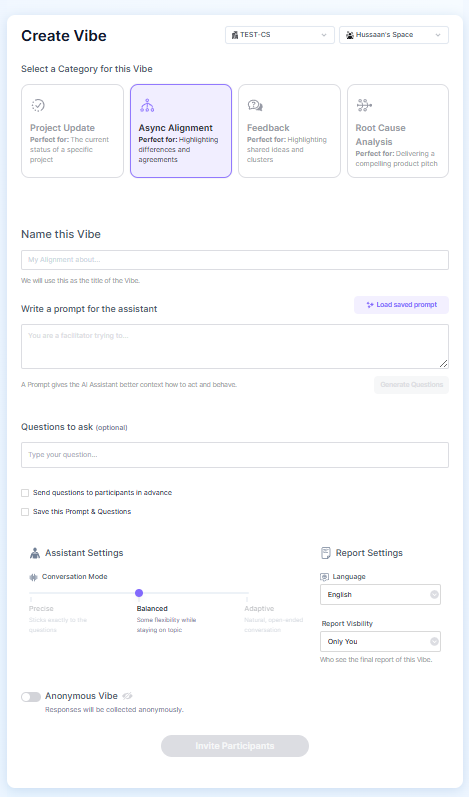
Task: Click the hidden-eye icon beside Anonymous Vibe
Action: click(x=127, y=696)
